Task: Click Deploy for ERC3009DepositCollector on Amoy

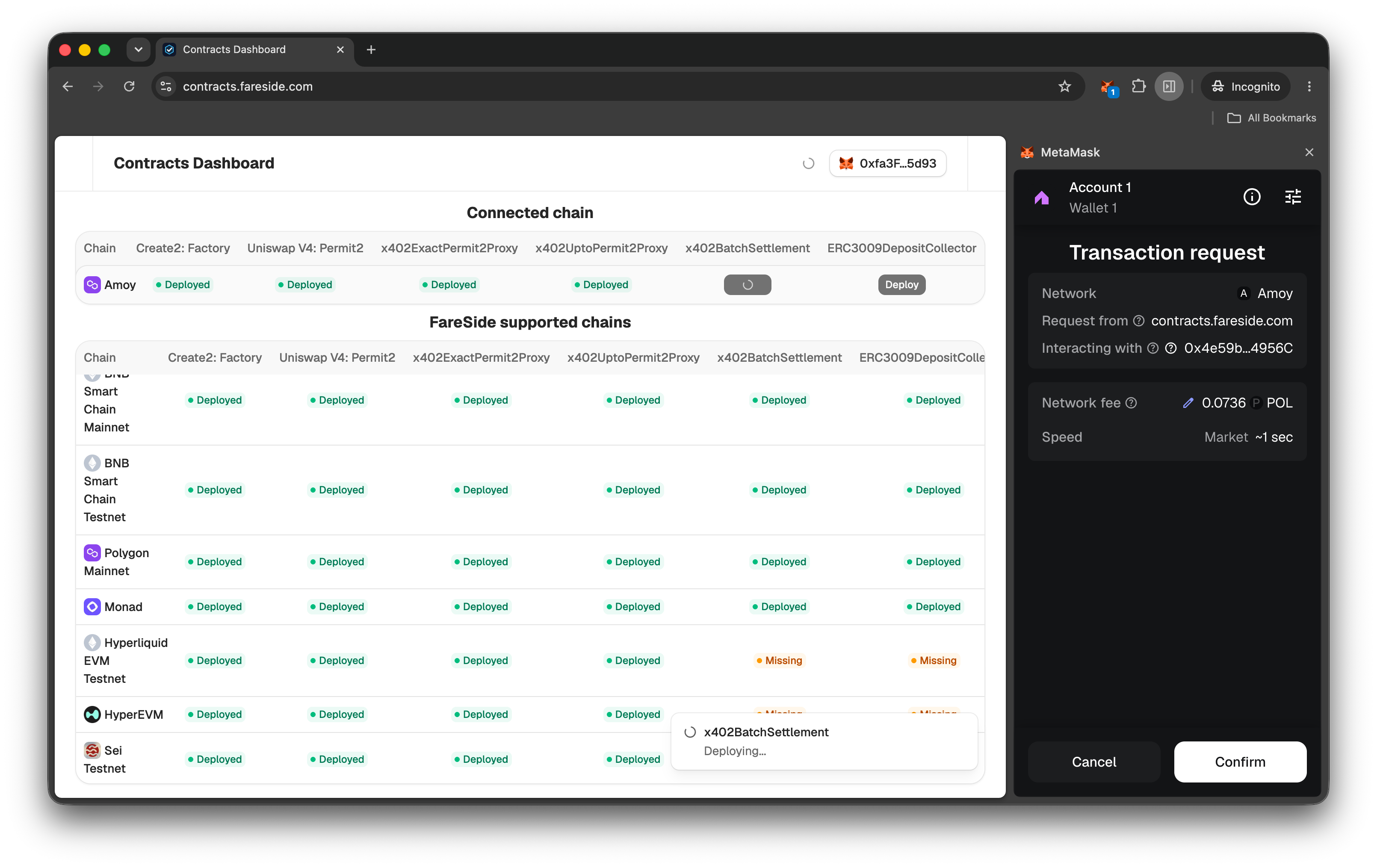Action: click(x=901, y=285)
